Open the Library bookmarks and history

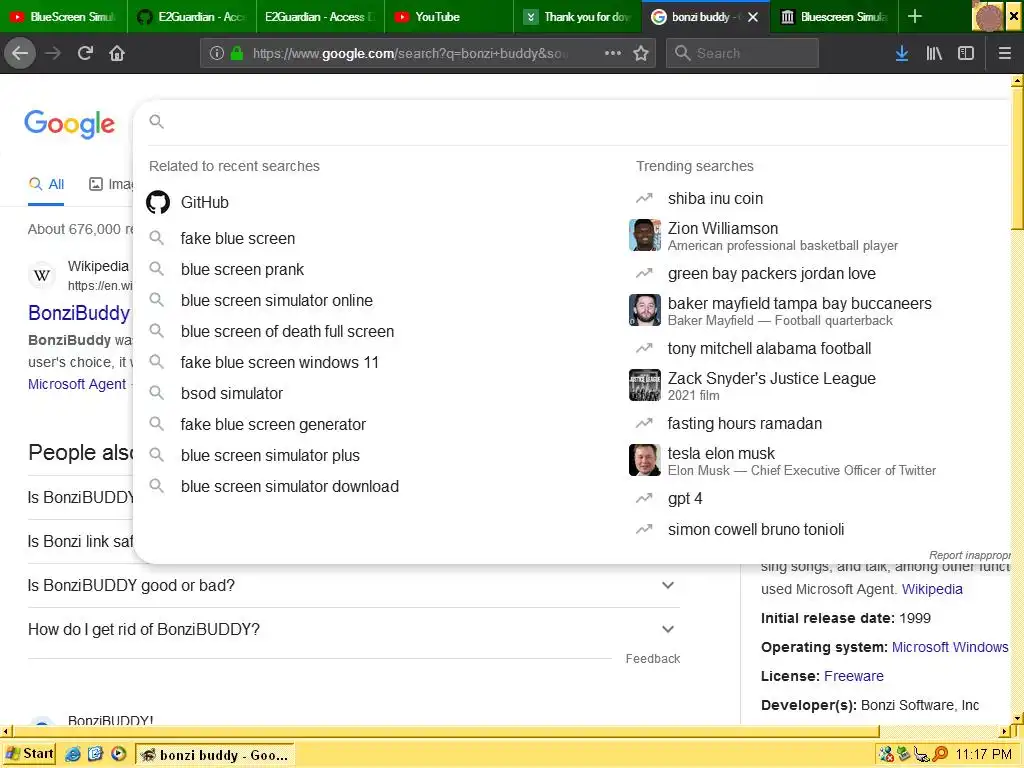(934, 53)
